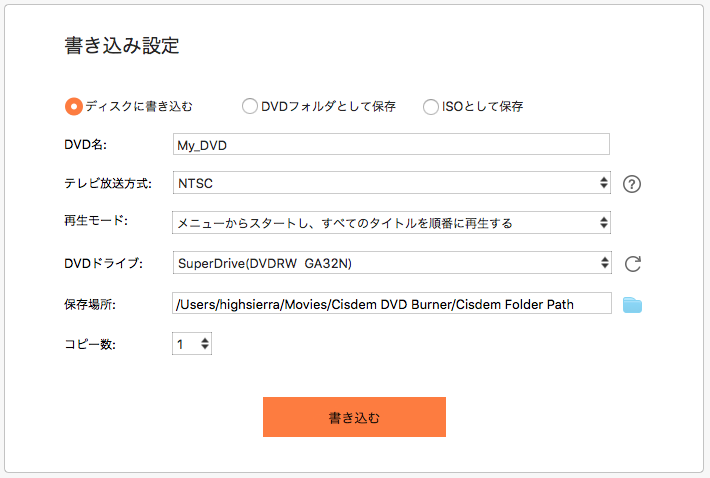Increase the コピー数 using up arrow
This screenshot has height=478, width=710.
(205, 340)
